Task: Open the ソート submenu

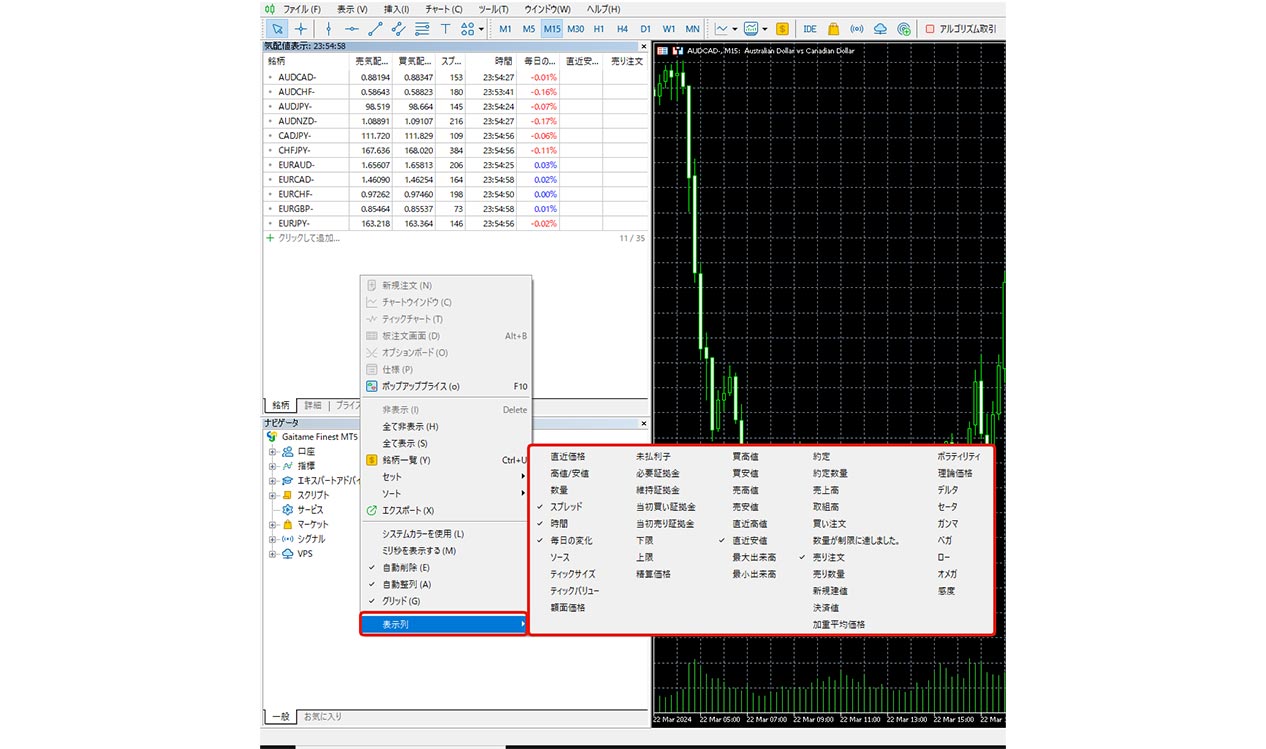Action: click(446, 494)
